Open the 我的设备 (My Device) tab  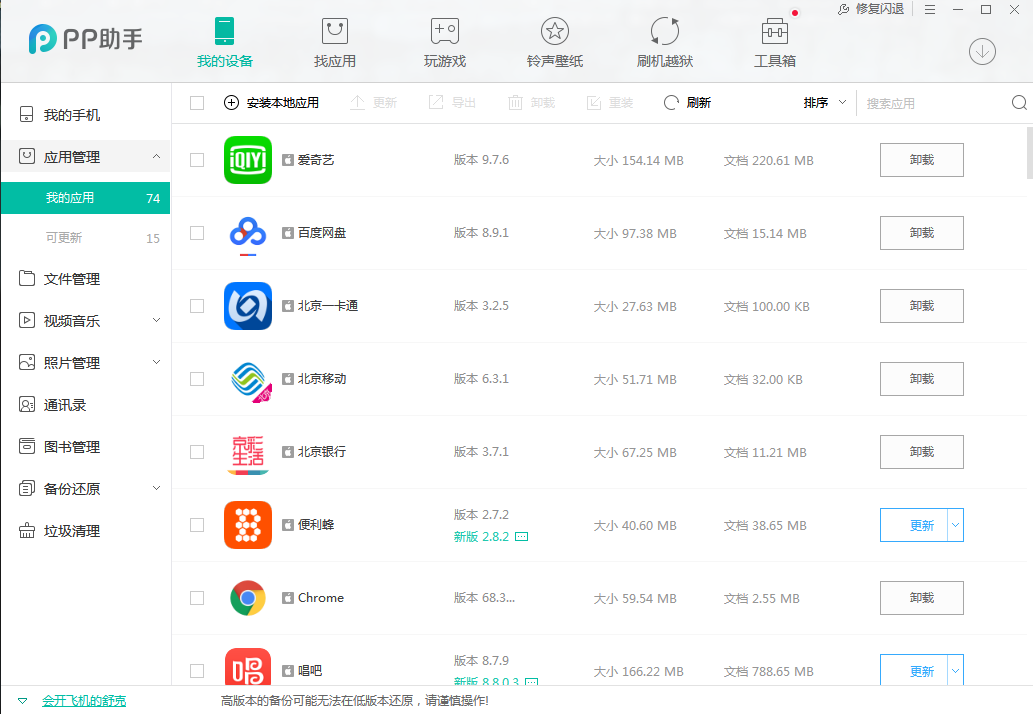click(x=225, y=43)
